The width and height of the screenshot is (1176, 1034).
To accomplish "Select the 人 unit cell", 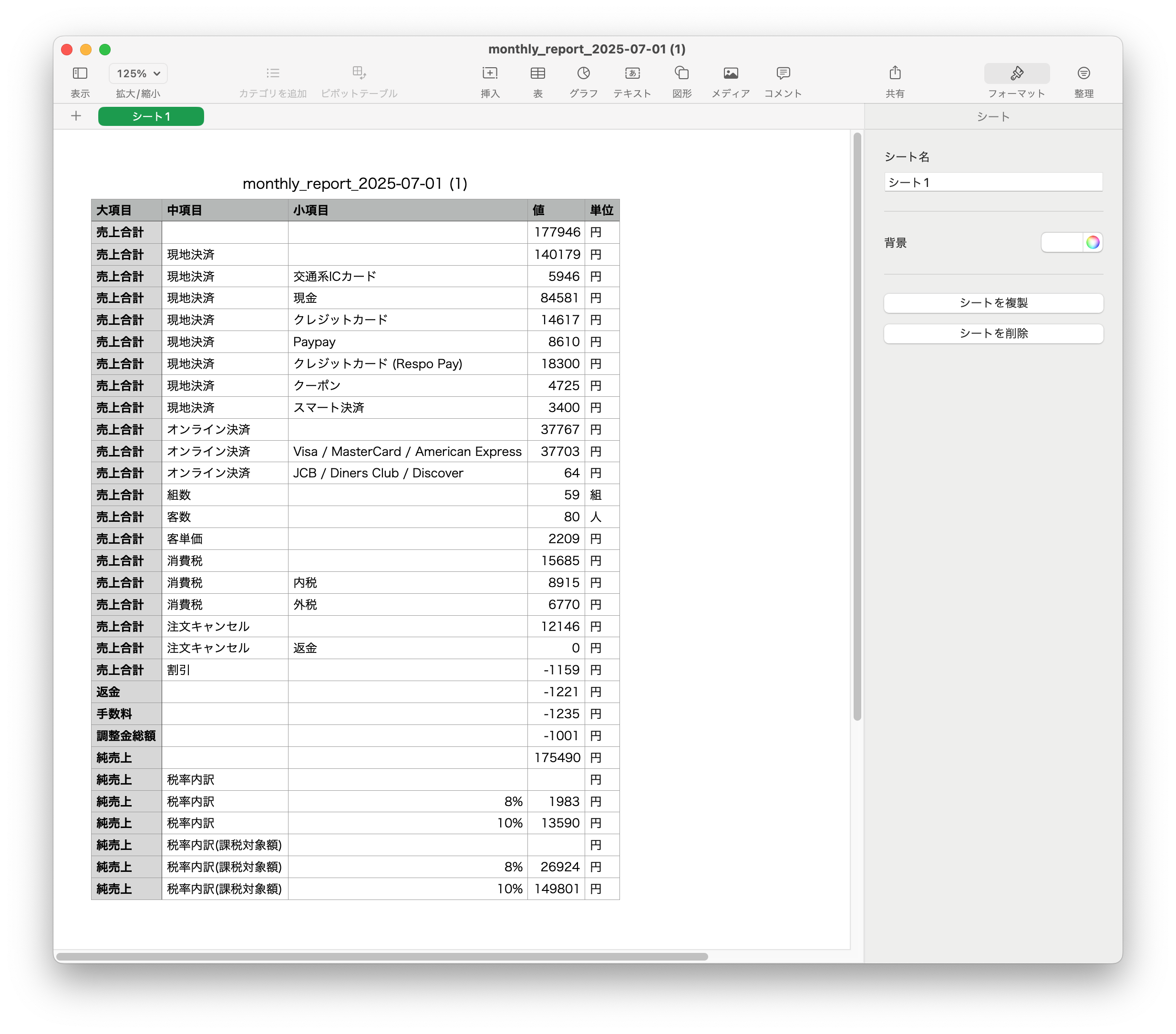I will [x=602, y=517].
